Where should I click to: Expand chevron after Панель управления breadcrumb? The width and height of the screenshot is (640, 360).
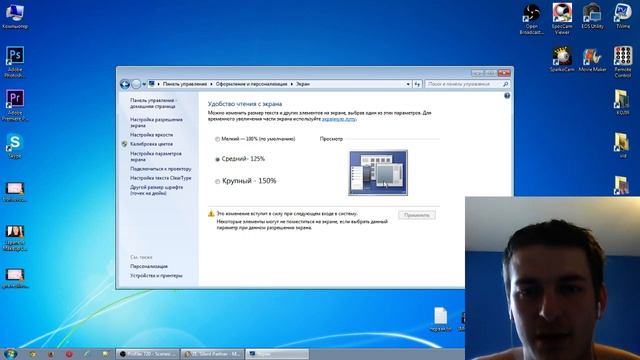(x=211, y=84)
